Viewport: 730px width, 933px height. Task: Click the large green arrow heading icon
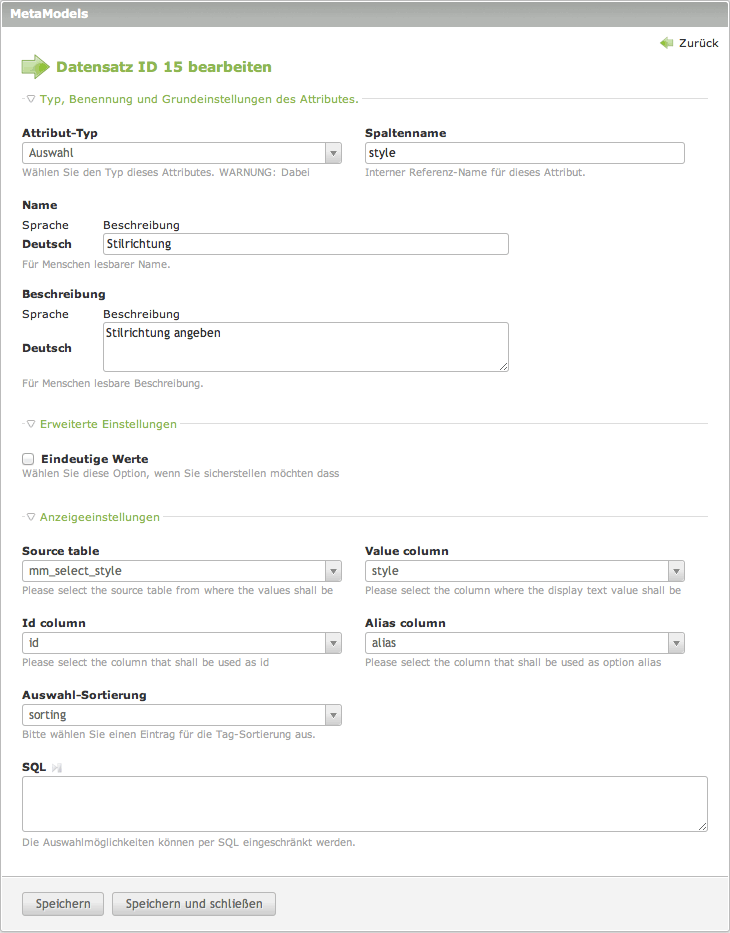click(35, 67)
